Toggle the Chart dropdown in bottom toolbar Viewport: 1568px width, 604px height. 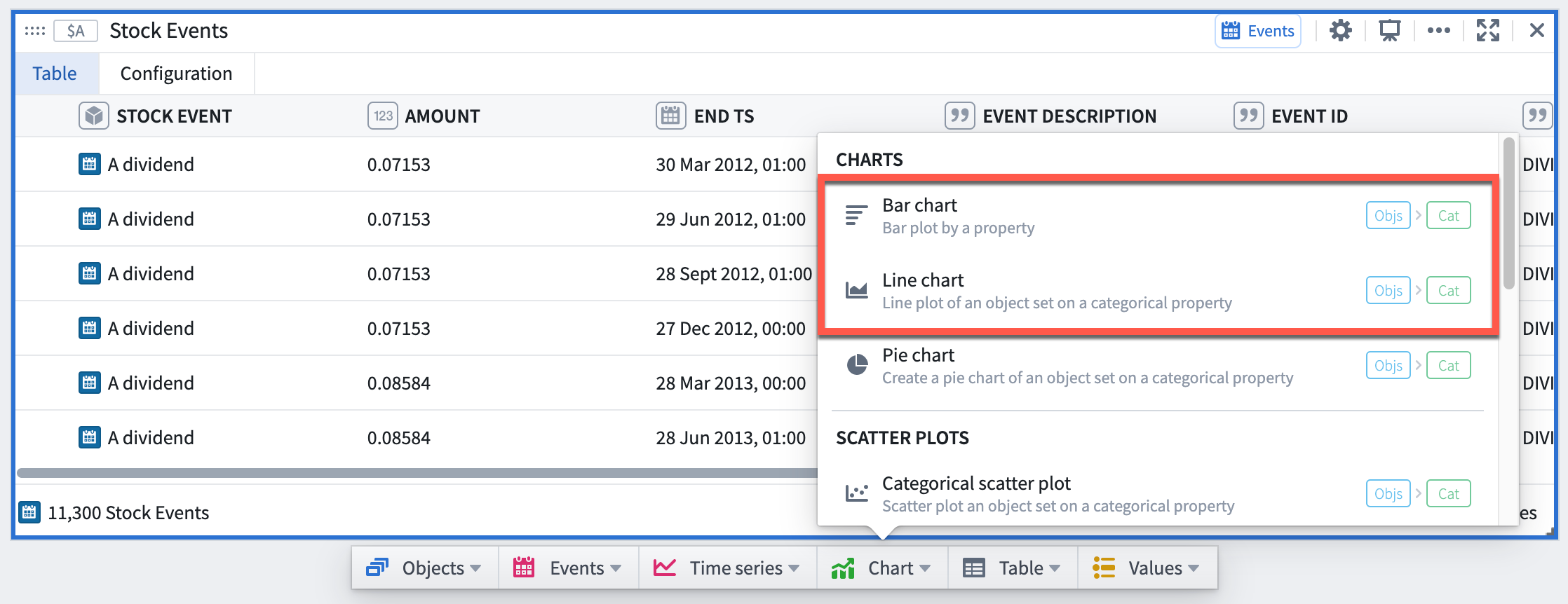[x=881, y=568]
